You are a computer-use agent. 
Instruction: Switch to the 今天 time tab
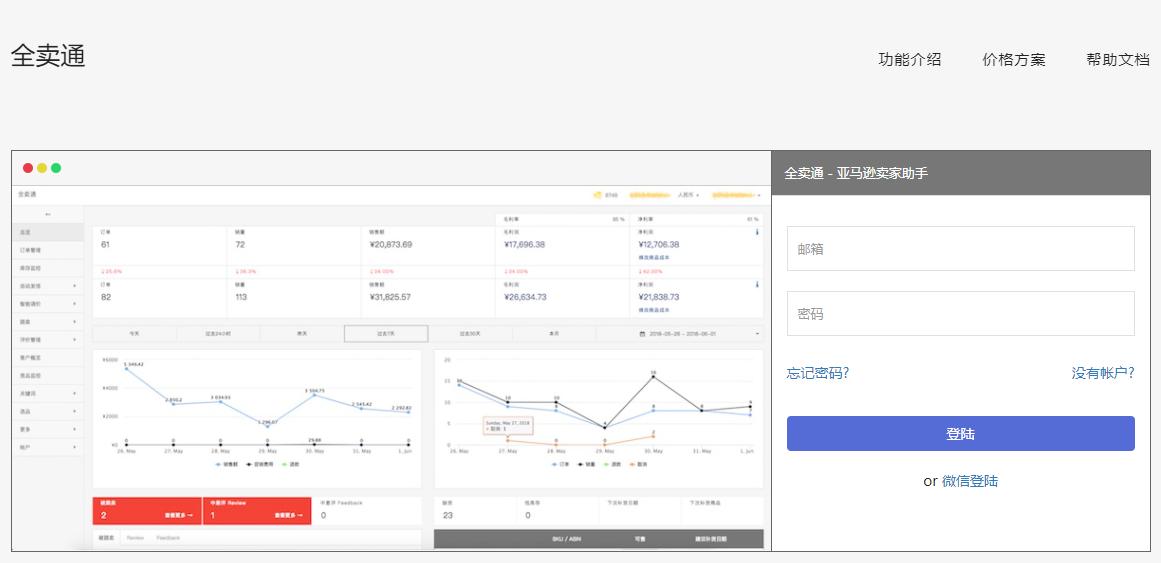coord(135,334)
